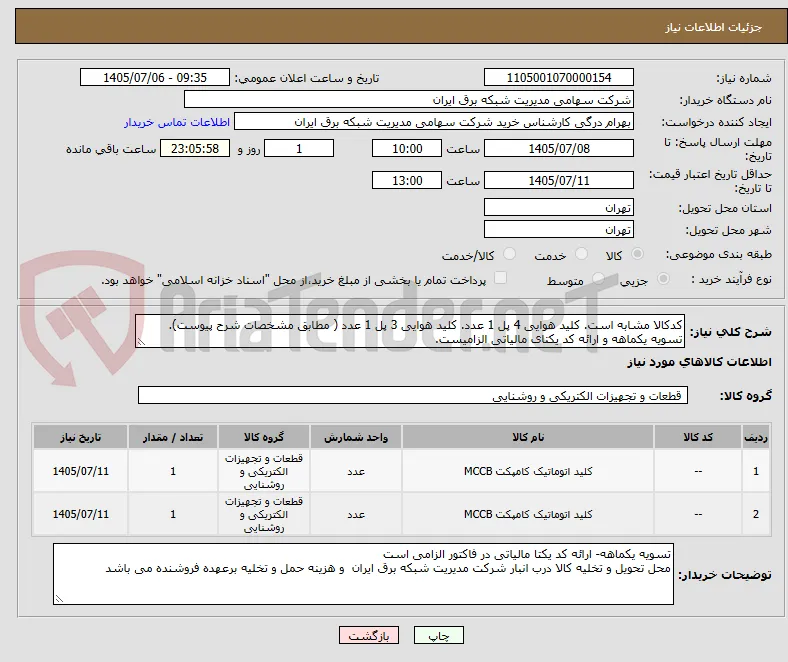Click the resize handle of buyer notes box
788x662 pixels.
[59, 598]
